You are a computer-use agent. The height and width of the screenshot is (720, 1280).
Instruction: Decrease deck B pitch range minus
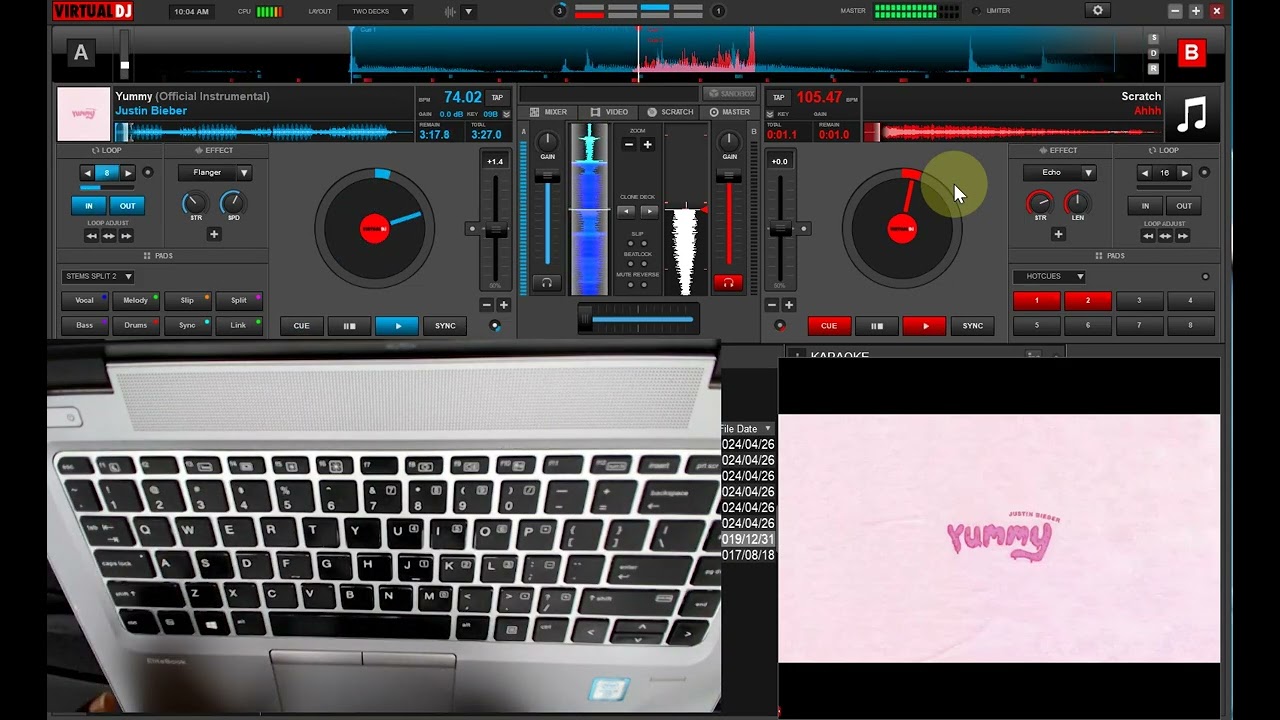pos(772,305)
